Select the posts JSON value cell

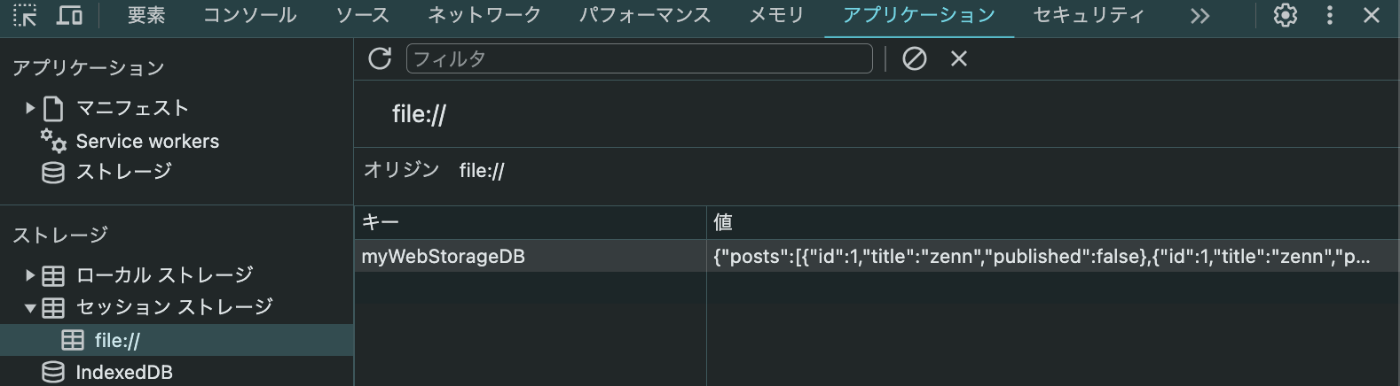click(x=1053, y=256)
